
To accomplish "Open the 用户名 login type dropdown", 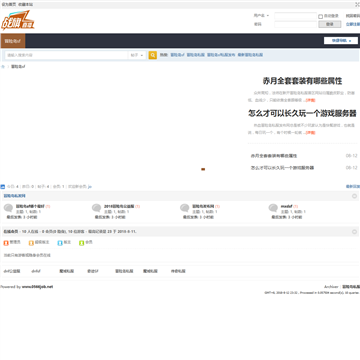I will point(261,16).
